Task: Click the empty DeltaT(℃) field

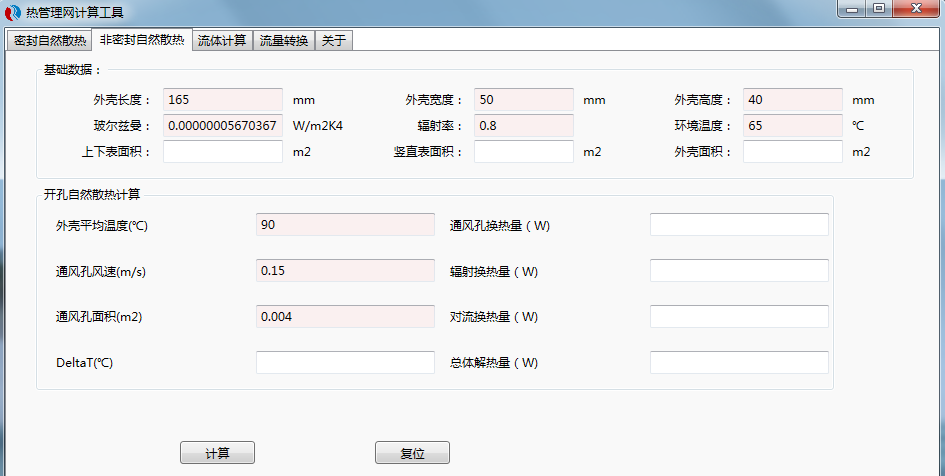Action: tap(345, 362)
